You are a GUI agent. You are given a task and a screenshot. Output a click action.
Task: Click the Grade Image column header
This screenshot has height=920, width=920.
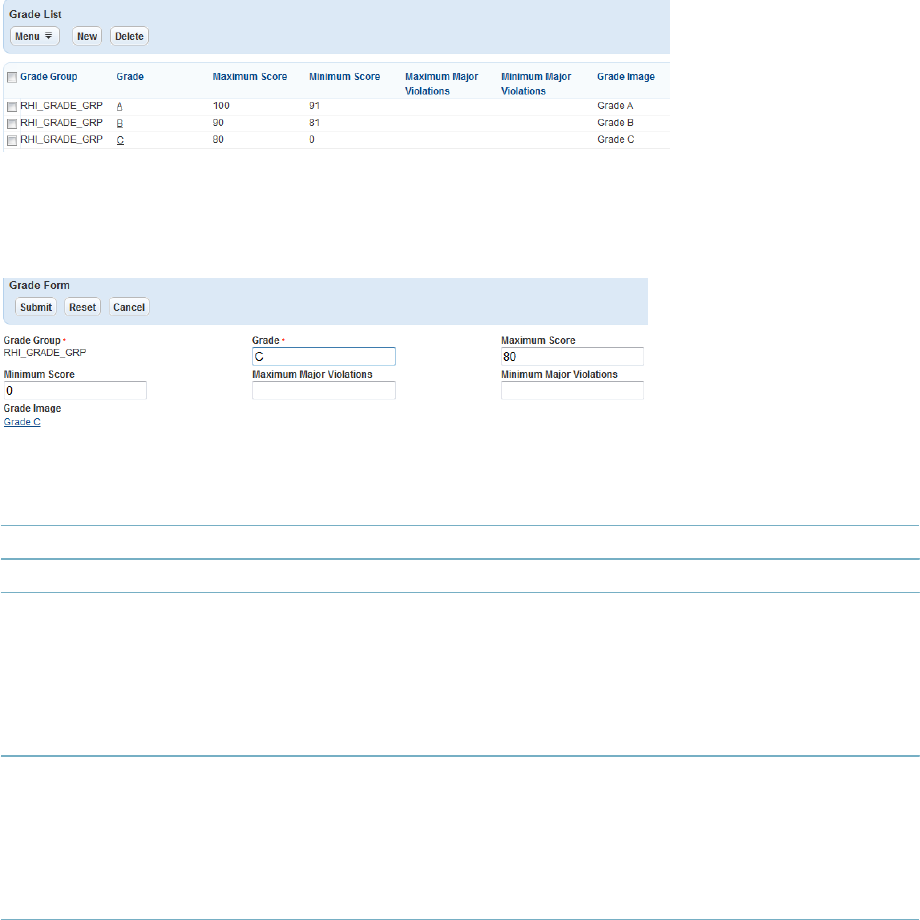pos(626,77)
